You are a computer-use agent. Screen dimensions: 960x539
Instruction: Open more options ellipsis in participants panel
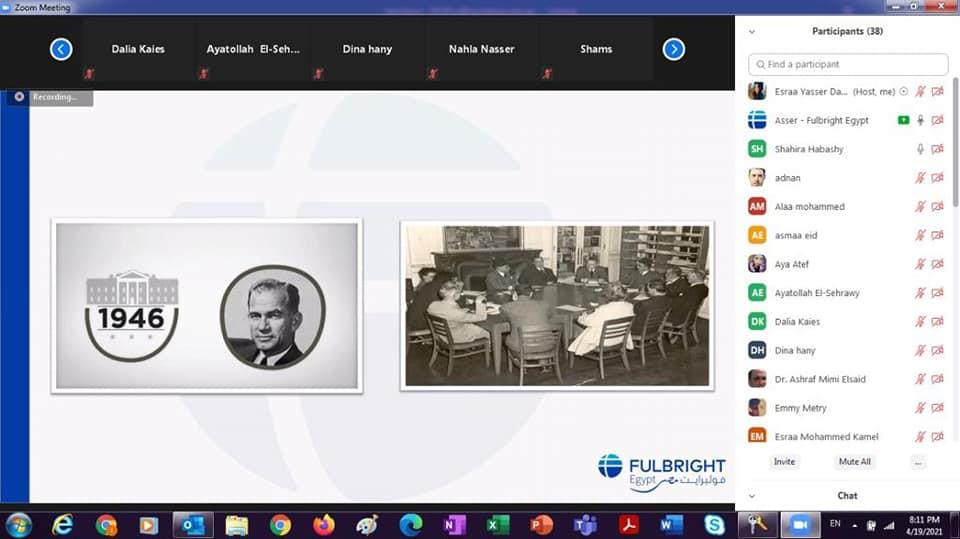tap(918, 462)
